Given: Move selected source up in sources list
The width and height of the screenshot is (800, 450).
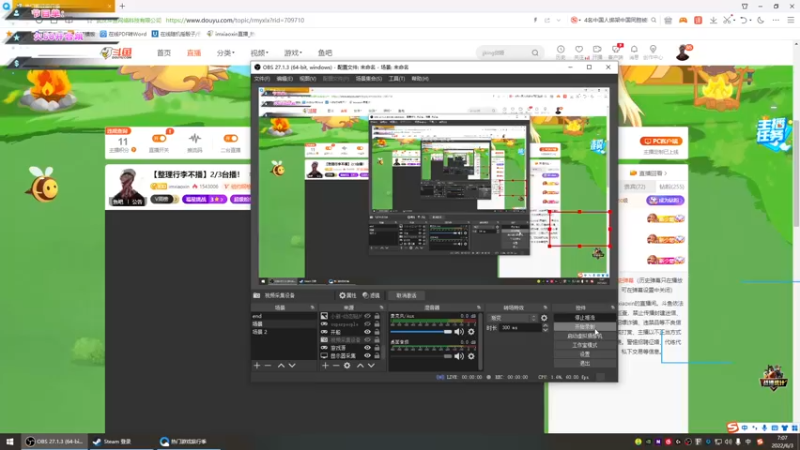Looking at the screenshot, I should (360, 365).
